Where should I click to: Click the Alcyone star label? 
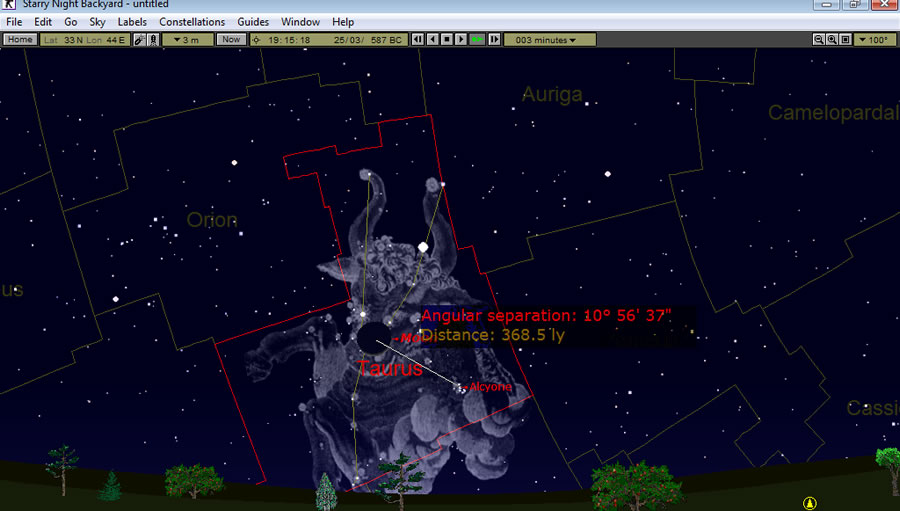[x=490, y=387]
